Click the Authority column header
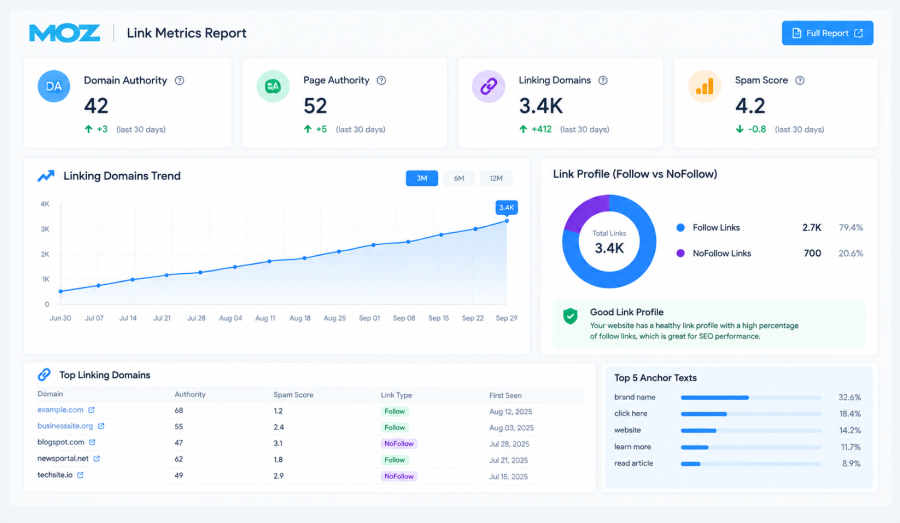Viewport: 900px width, 523px height. click(190, 394)
